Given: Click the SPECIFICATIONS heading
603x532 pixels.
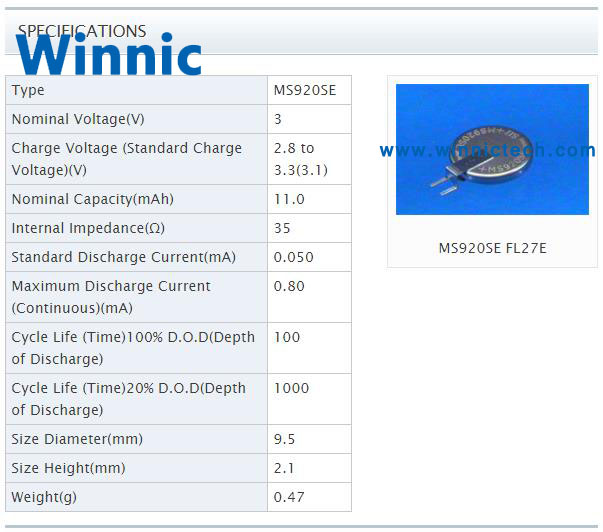Looking at the screenshot, I should [x=82, y=31].
